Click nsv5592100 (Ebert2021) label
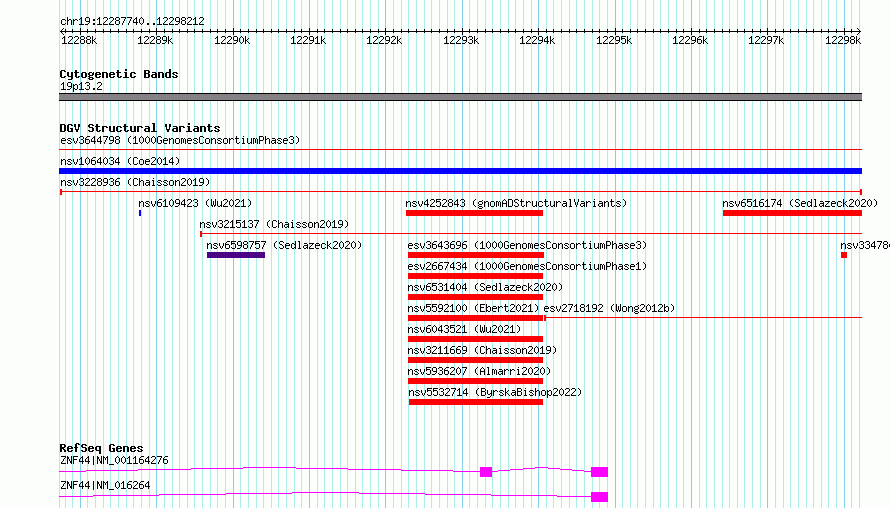 click(473, 308)
